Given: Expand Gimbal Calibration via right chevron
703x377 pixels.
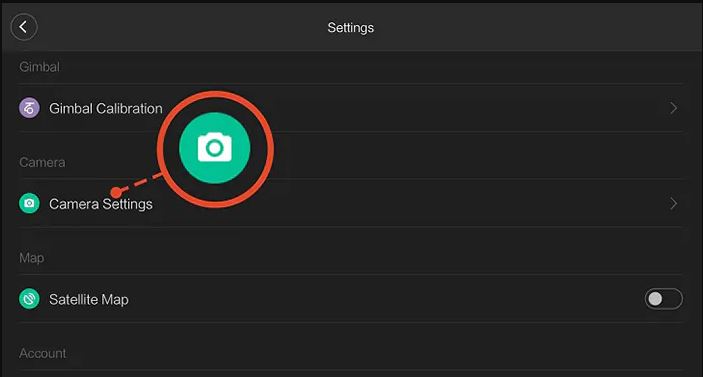Looking at the screenshot, I should [x=673, y=108].
